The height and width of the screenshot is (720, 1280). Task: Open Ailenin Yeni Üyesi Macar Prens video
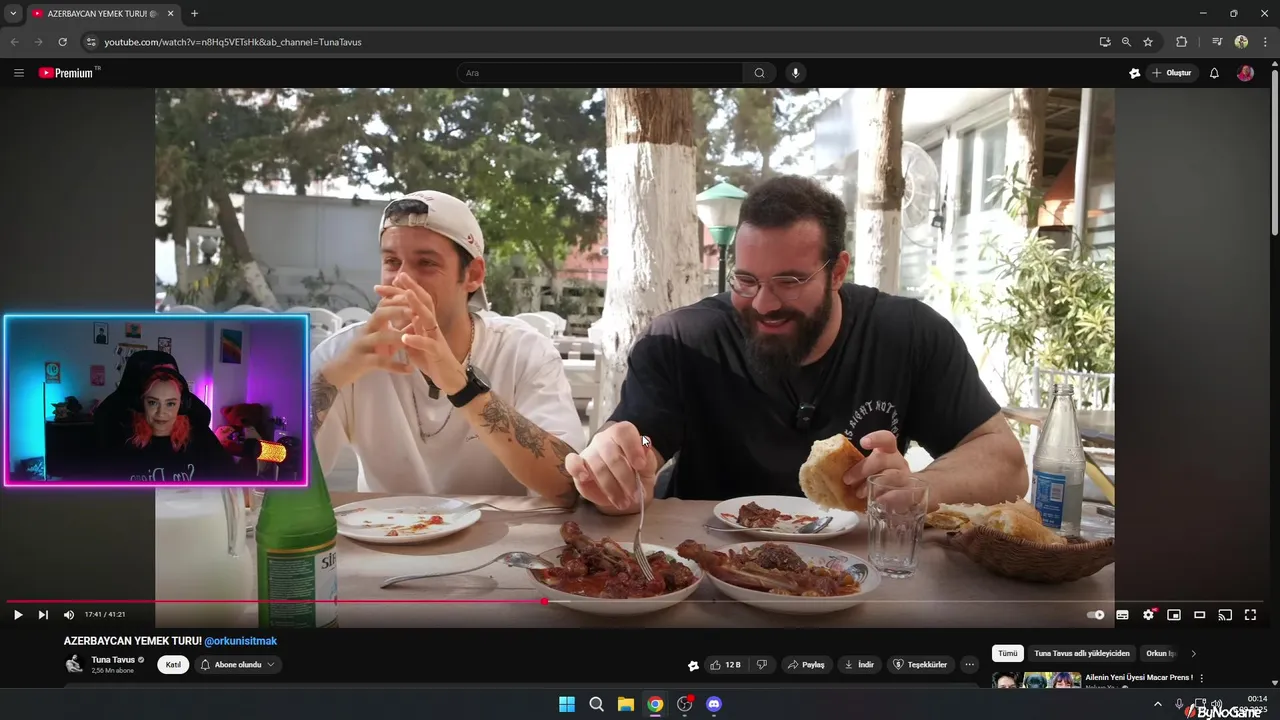[x=1139, y=677]
